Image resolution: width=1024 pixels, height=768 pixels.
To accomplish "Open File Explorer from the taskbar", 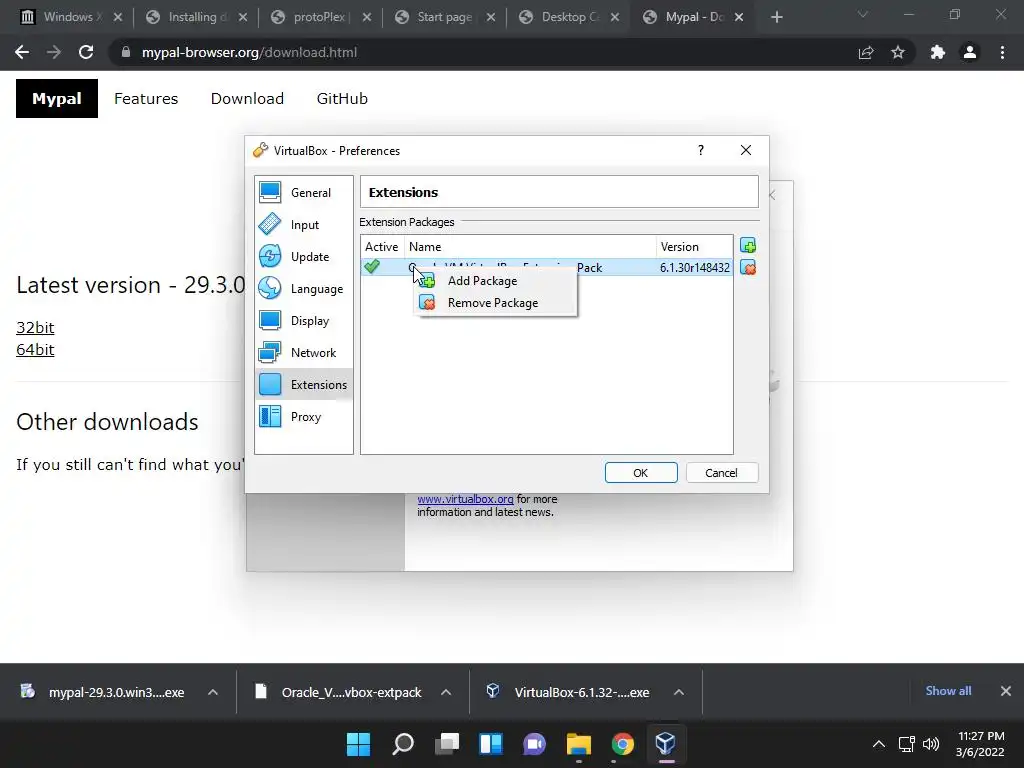I will point(579,744).
